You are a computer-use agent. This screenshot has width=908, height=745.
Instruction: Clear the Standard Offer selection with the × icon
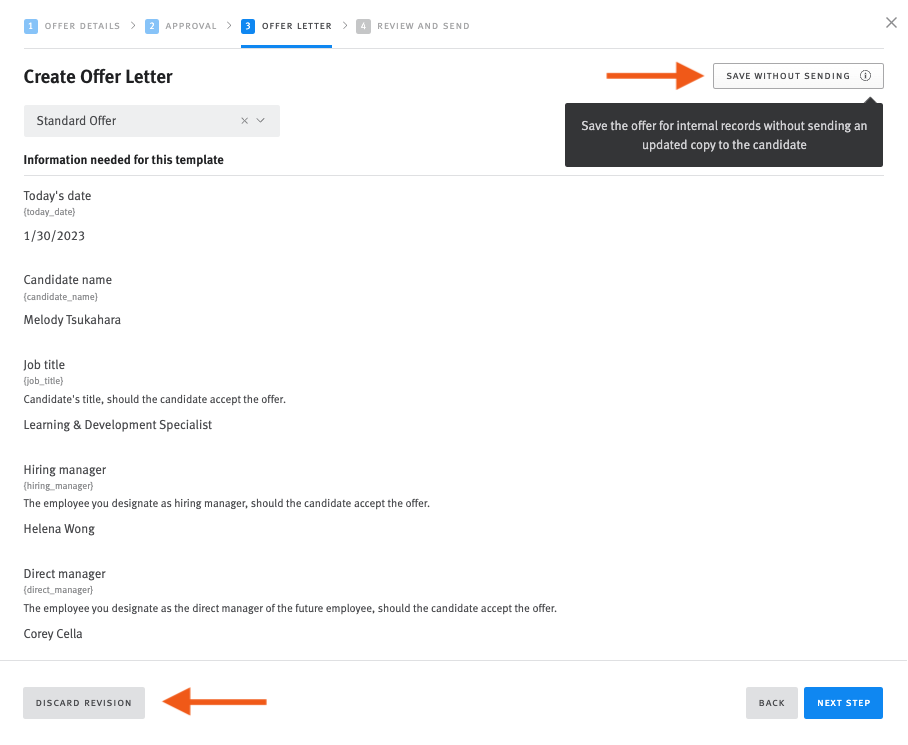(x=244, y=119)
